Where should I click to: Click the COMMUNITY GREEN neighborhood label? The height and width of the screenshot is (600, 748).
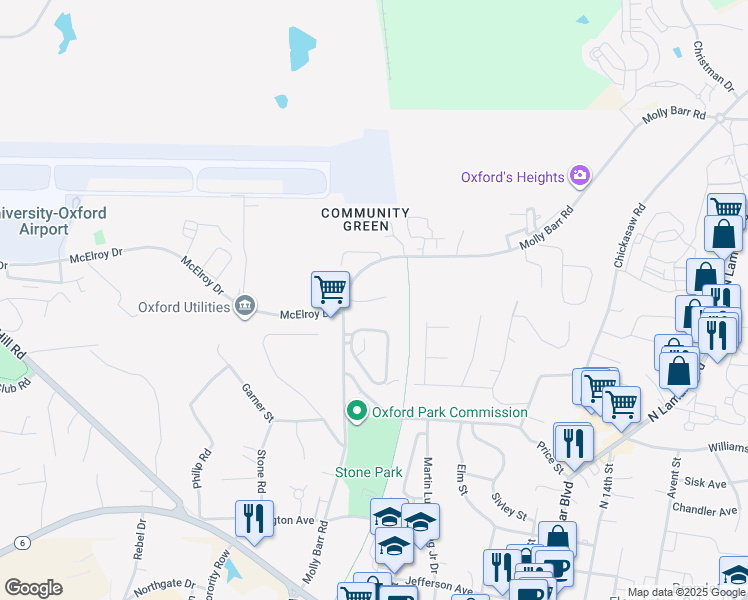[365, 219]
